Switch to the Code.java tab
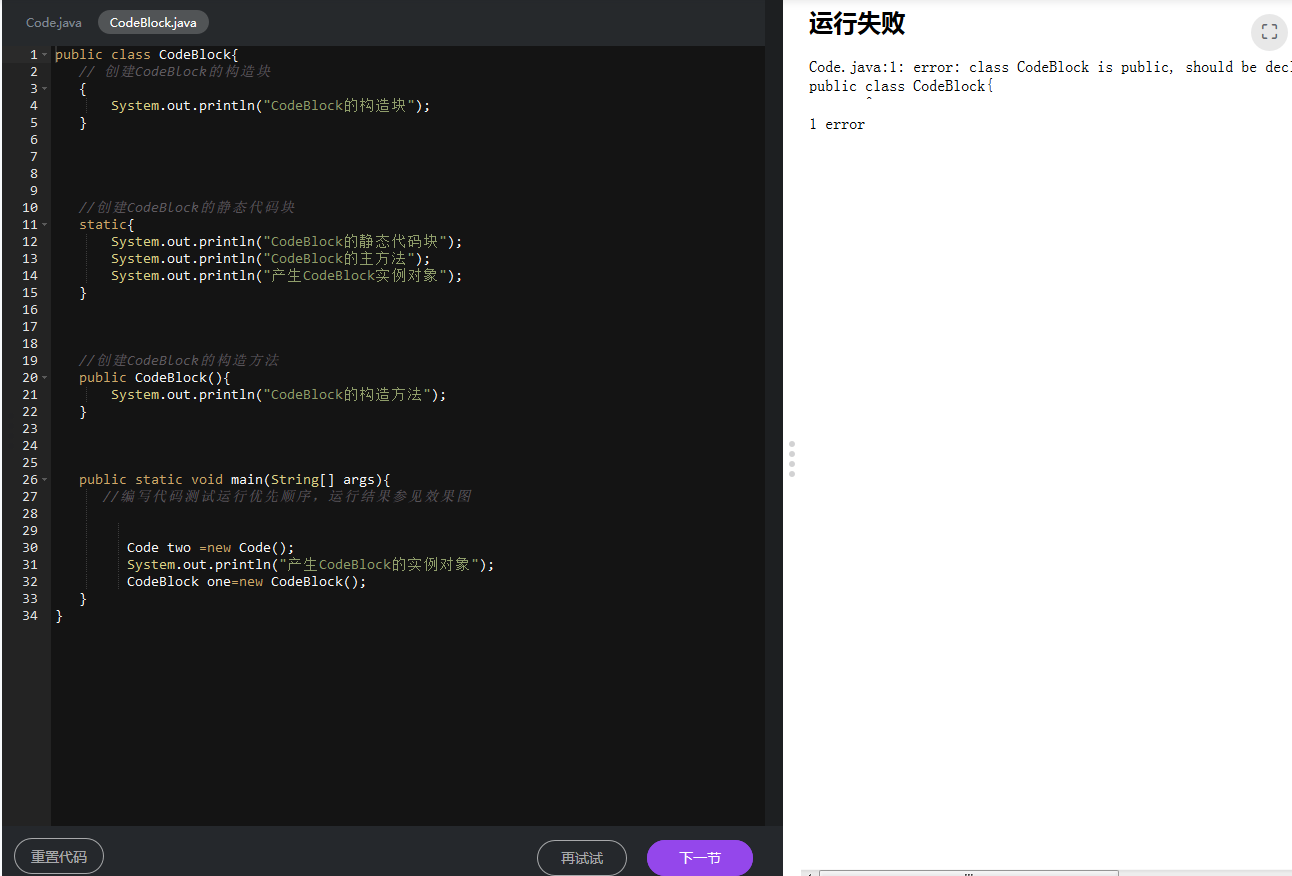1292x876 pixels. 54,22
